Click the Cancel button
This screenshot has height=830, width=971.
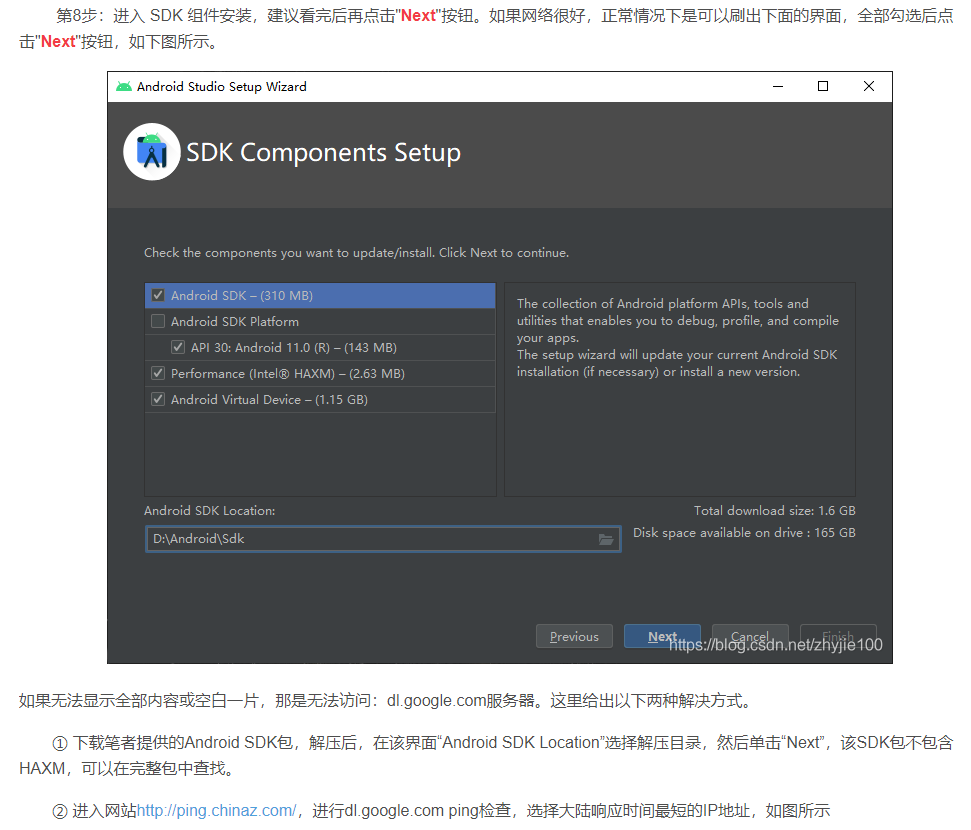pos(750,636)
